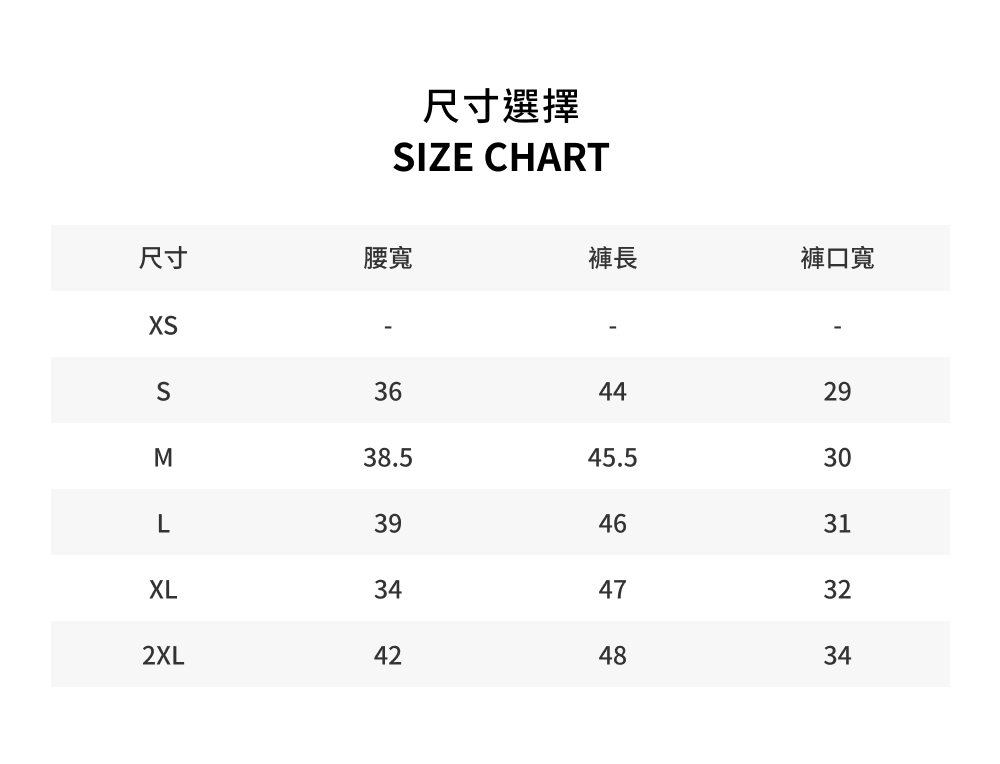Select hem width 29 in S row

click(837, 392)
